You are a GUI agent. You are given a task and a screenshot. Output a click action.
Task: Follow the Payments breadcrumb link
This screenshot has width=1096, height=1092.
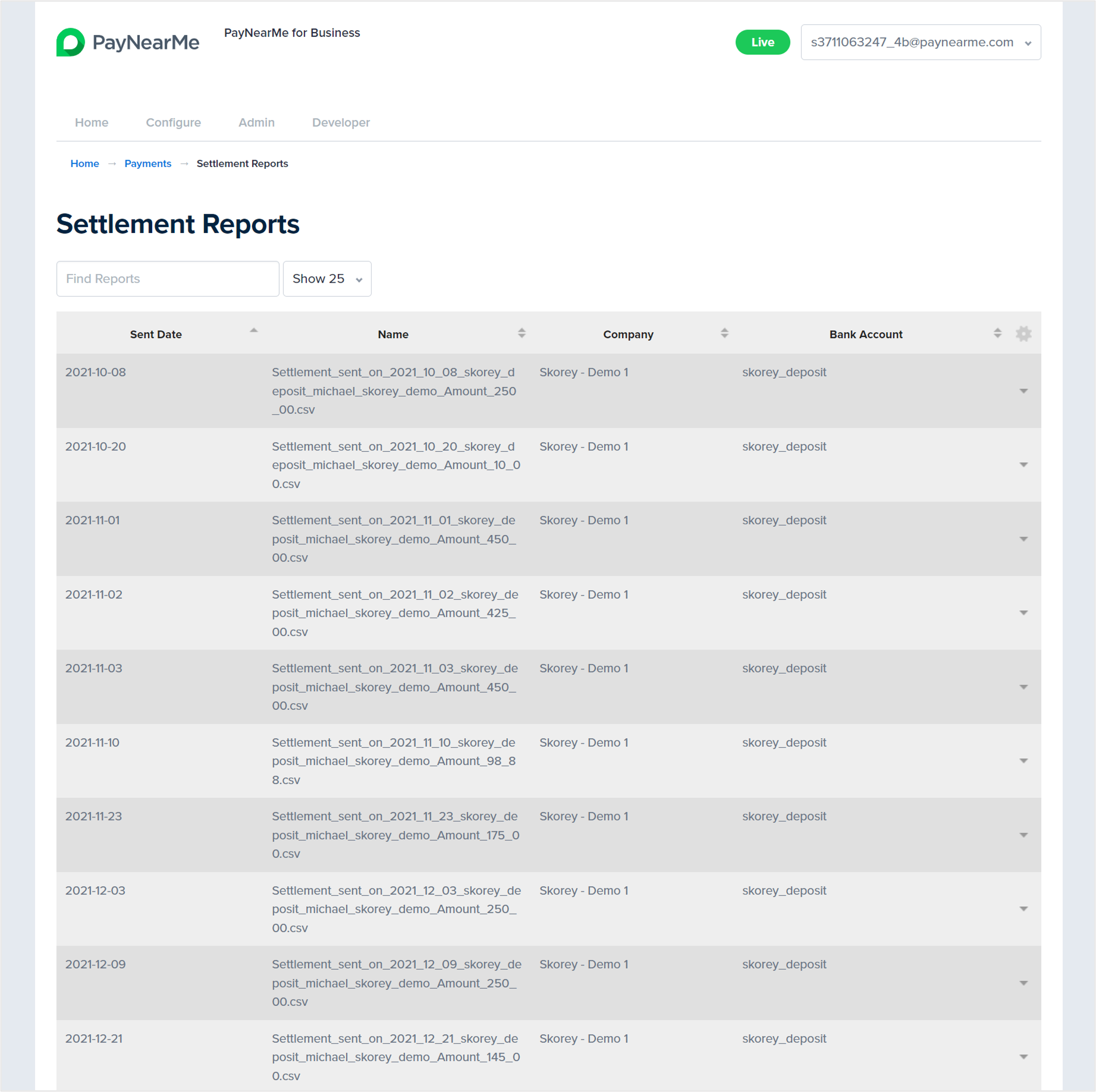point(147,163)
